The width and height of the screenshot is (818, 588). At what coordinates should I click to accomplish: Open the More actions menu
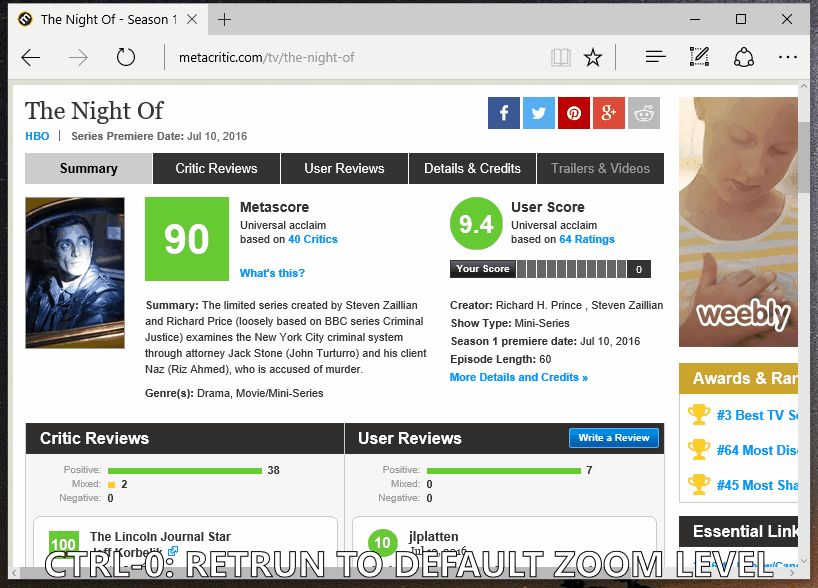click(788, 57)
